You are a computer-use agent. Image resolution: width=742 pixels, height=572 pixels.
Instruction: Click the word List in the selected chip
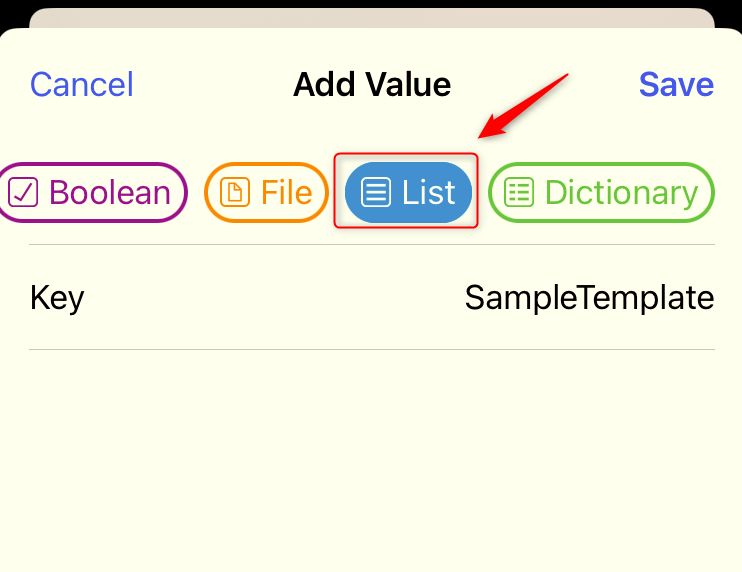tap(429, 192)
